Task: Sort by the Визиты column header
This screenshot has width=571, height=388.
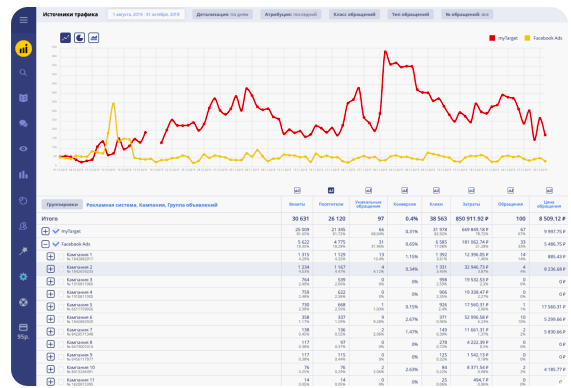Action: pyautogui.click(x=297, y=204)
